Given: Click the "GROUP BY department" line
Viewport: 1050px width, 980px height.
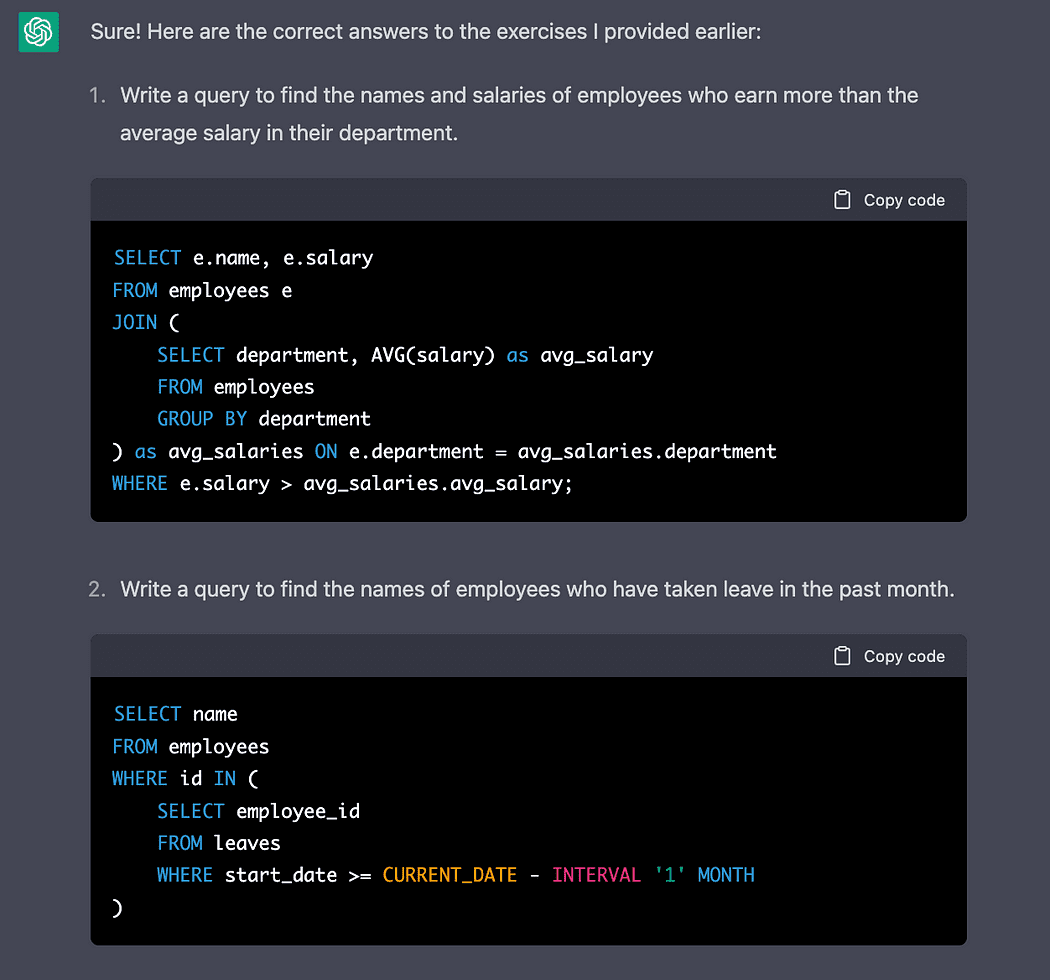Looking at the screenshot, I should tap(263, 419).
